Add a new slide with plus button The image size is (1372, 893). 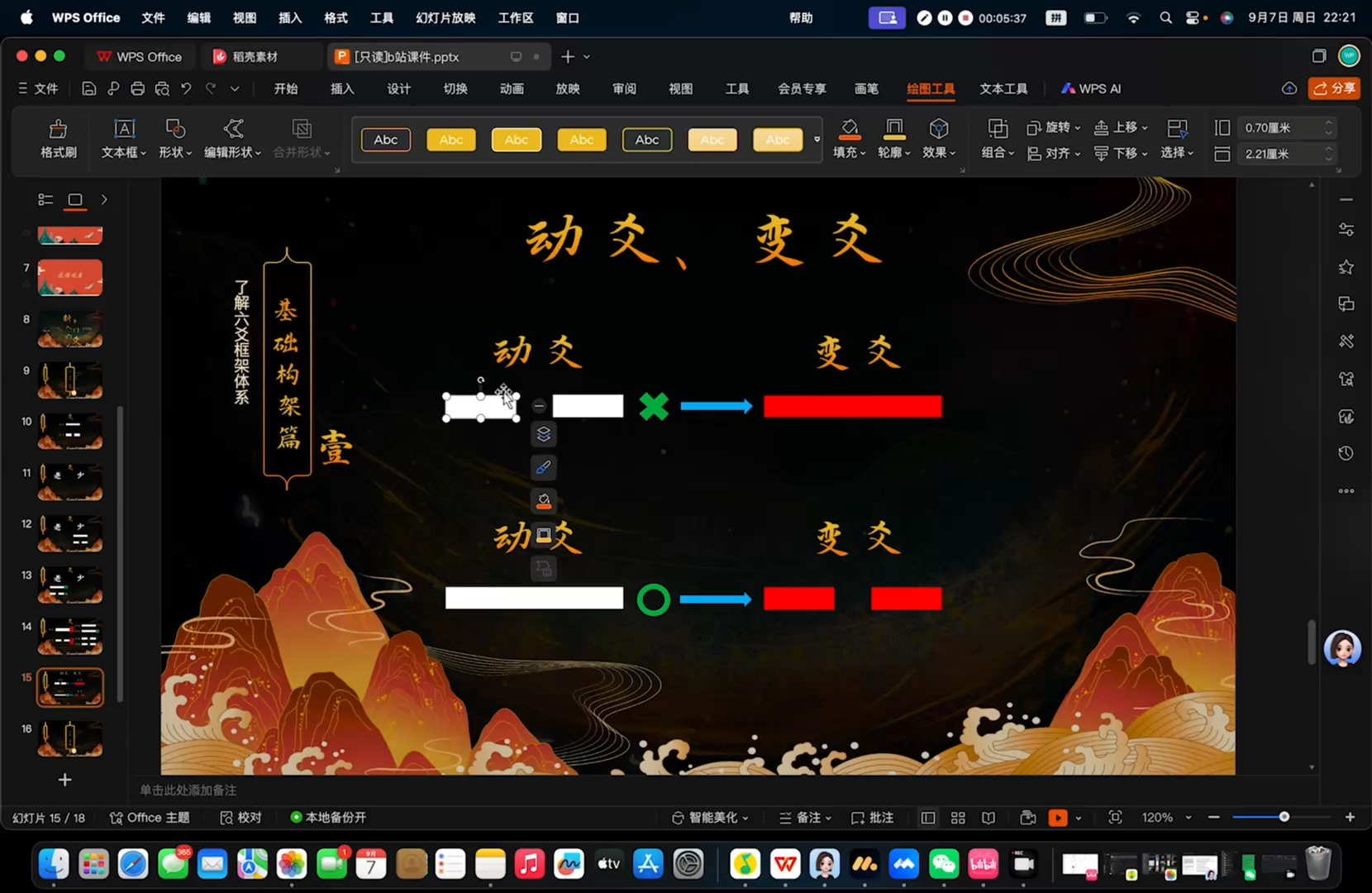(x=64, y=780)
